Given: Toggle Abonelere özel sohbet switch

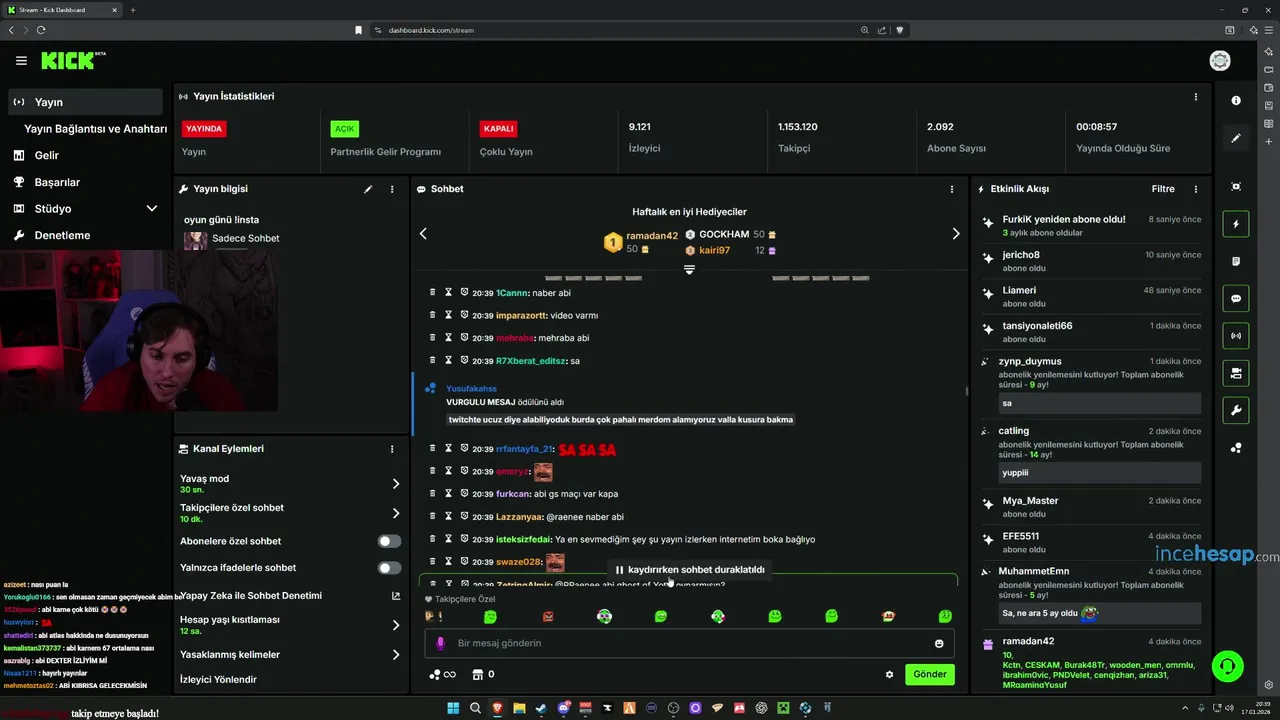Looking at the screenshot, I should point(389,541).
